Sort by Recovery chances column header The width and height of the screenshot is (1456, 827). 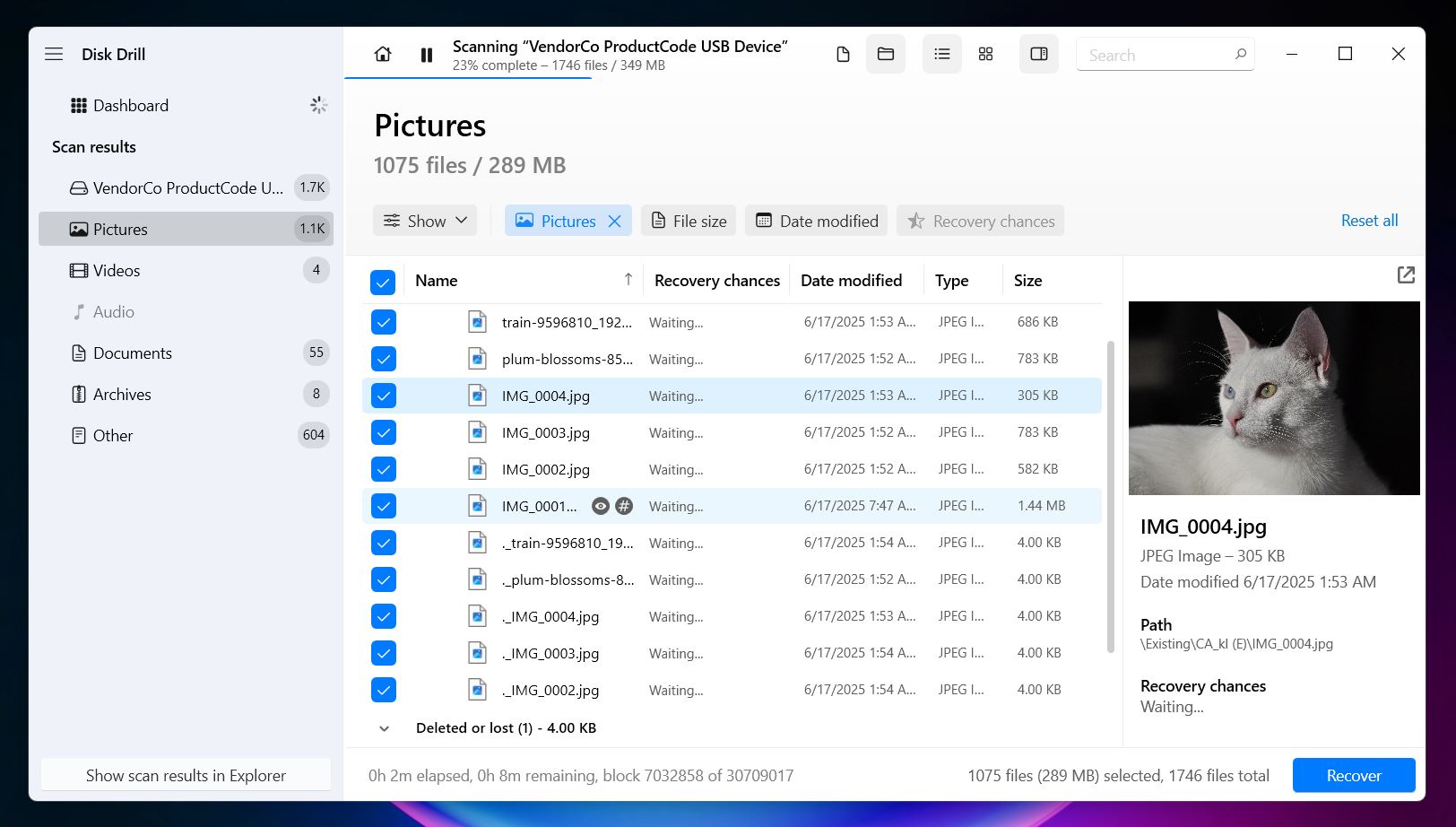click(x=717, y=281)
